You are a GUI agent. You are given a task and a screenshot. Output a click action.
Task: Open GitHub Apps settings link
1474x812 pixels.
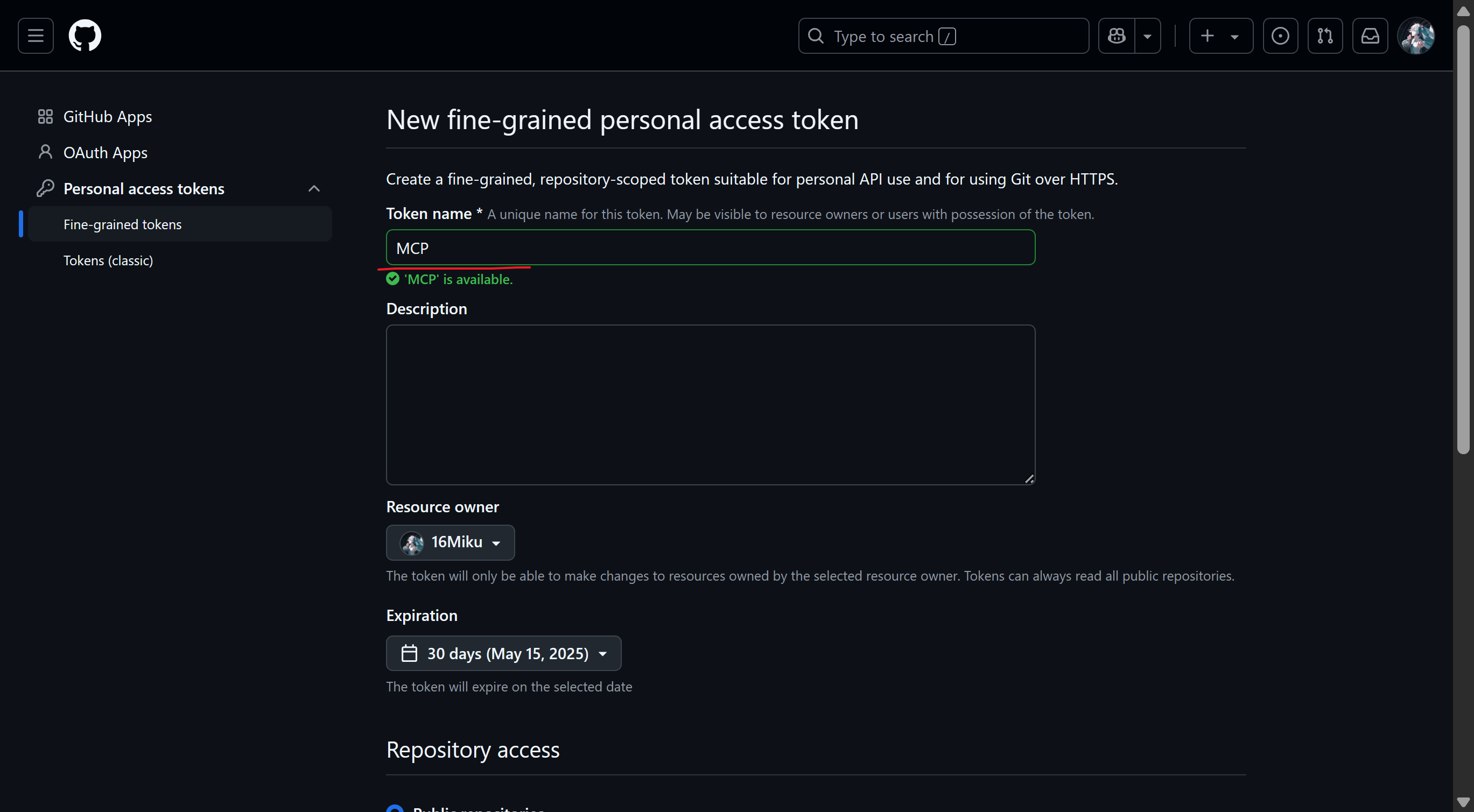108,116
